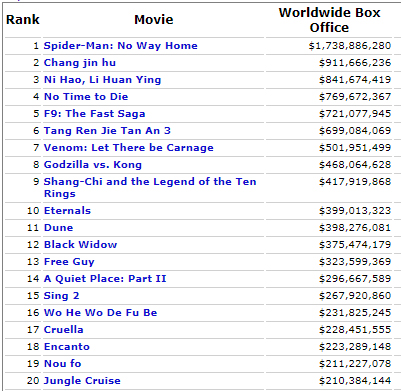This screenshot has height=391, width=401.
Task: Open the Cruella movie link
Action: tap(63, 330)
